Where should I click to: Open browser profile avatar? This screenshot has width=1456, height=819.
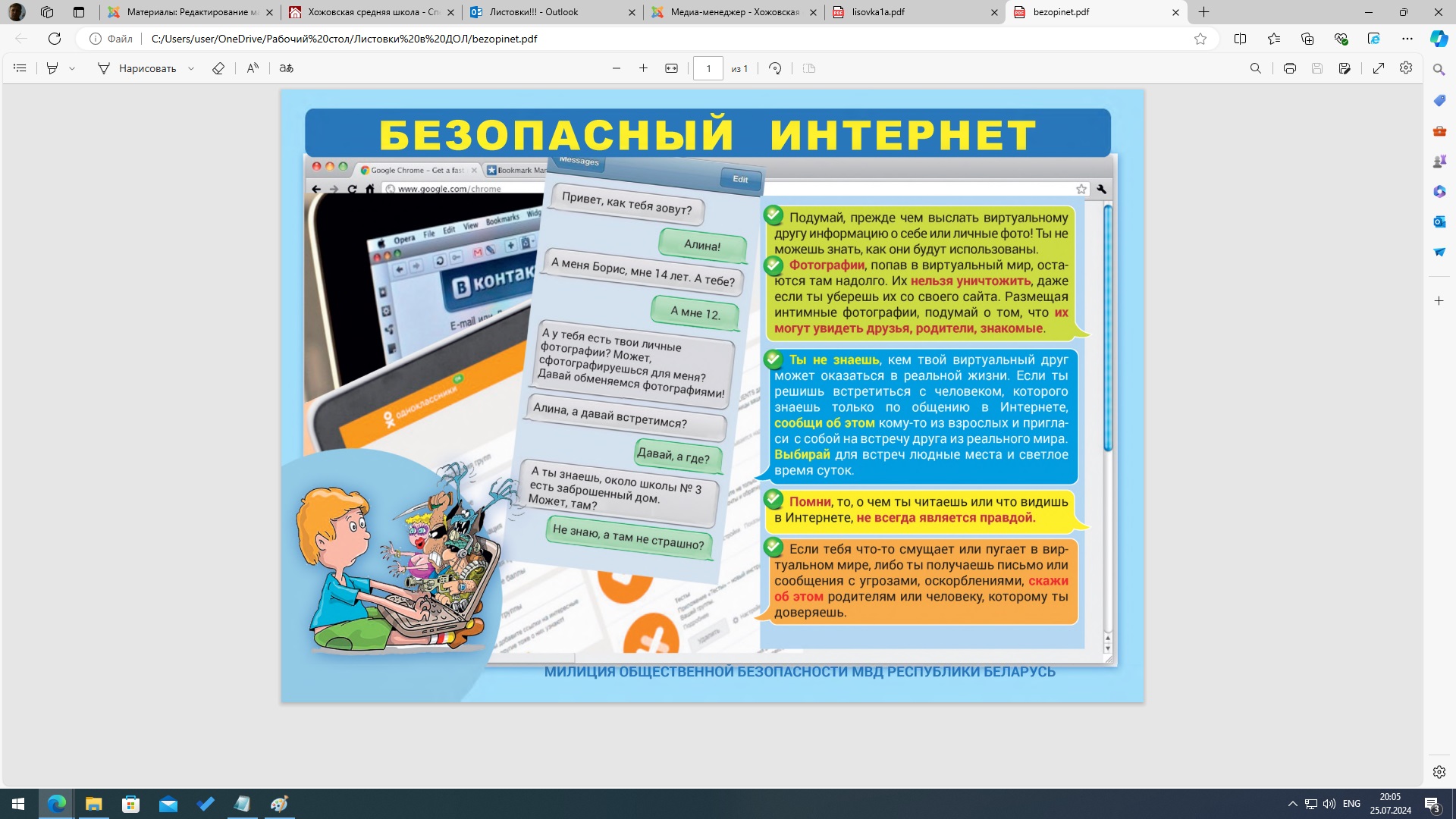tap(17, 12)
